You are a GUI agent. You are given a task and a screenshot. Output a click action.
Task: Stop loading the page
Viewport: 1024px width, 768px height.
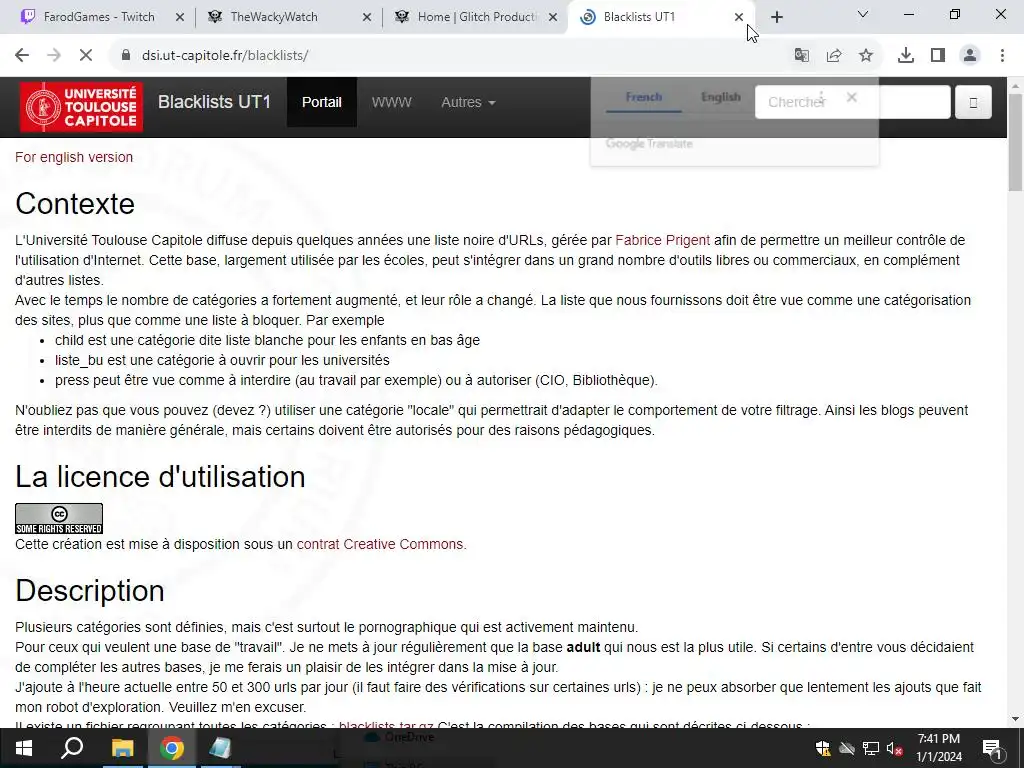(86, 56)
